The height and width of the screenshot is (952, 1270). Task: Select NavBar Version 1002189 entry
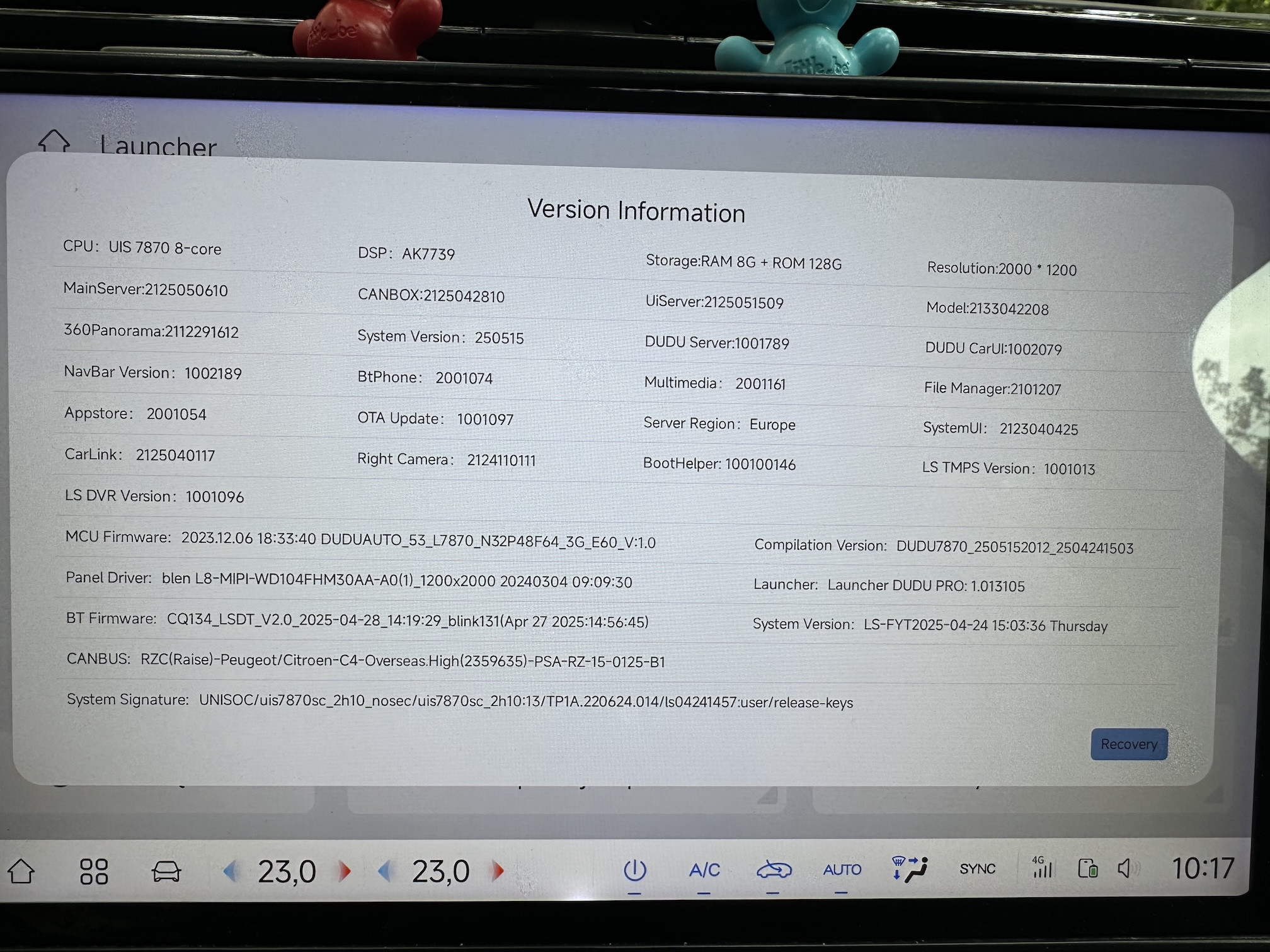(152, 372)
